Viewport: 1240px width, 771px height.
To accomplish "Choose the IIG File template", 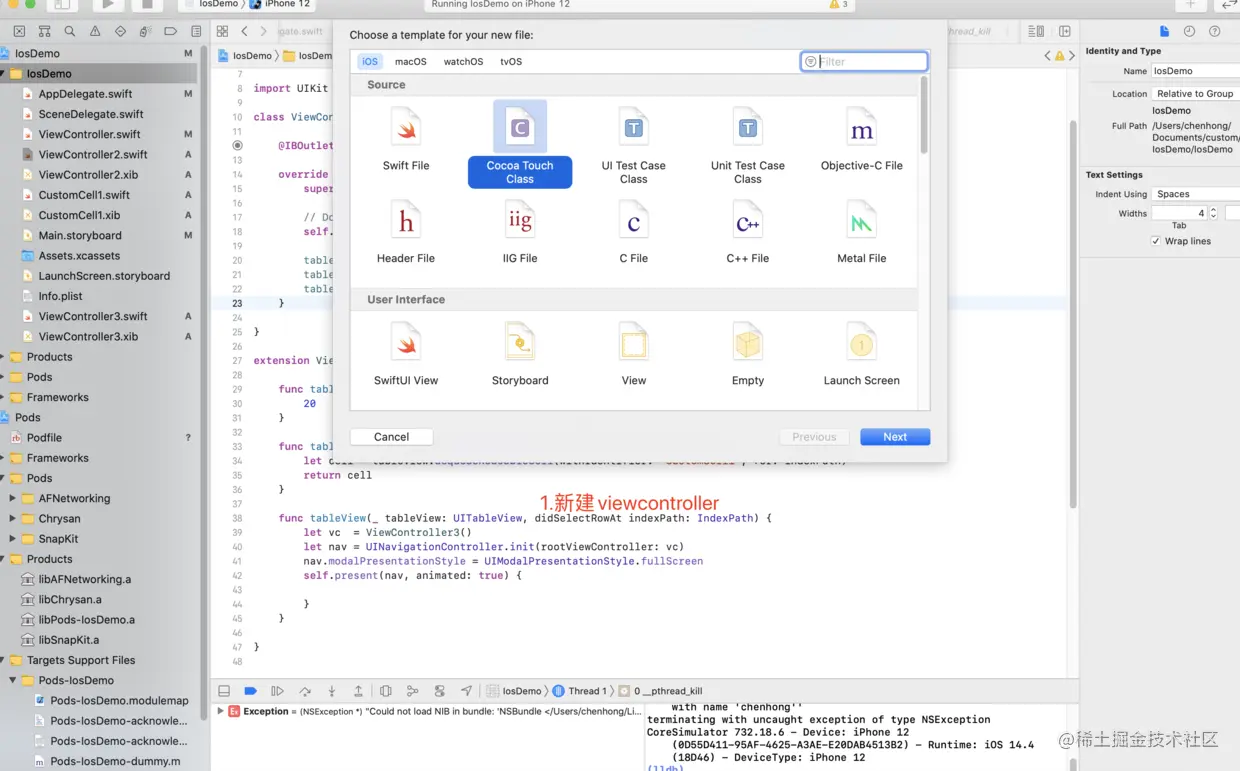I will [x=520, y=233].
